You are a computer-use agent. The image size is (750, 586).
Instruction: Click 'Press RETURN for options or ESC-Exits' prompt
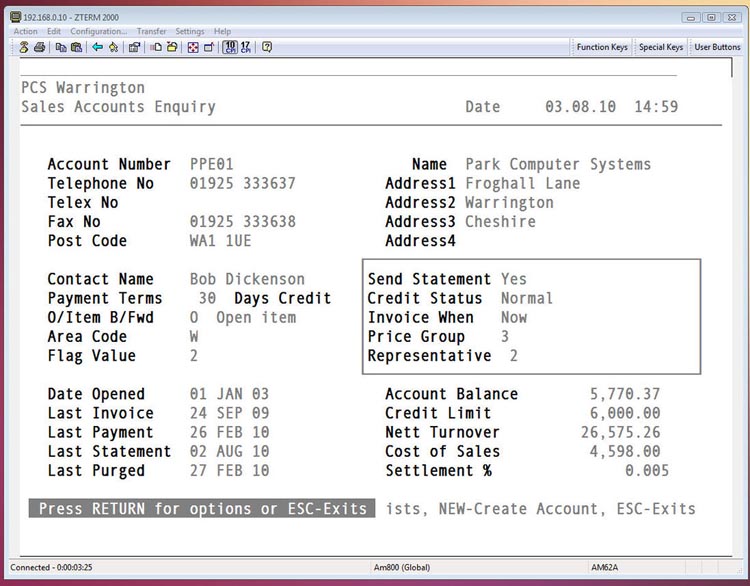click(202, 509)
